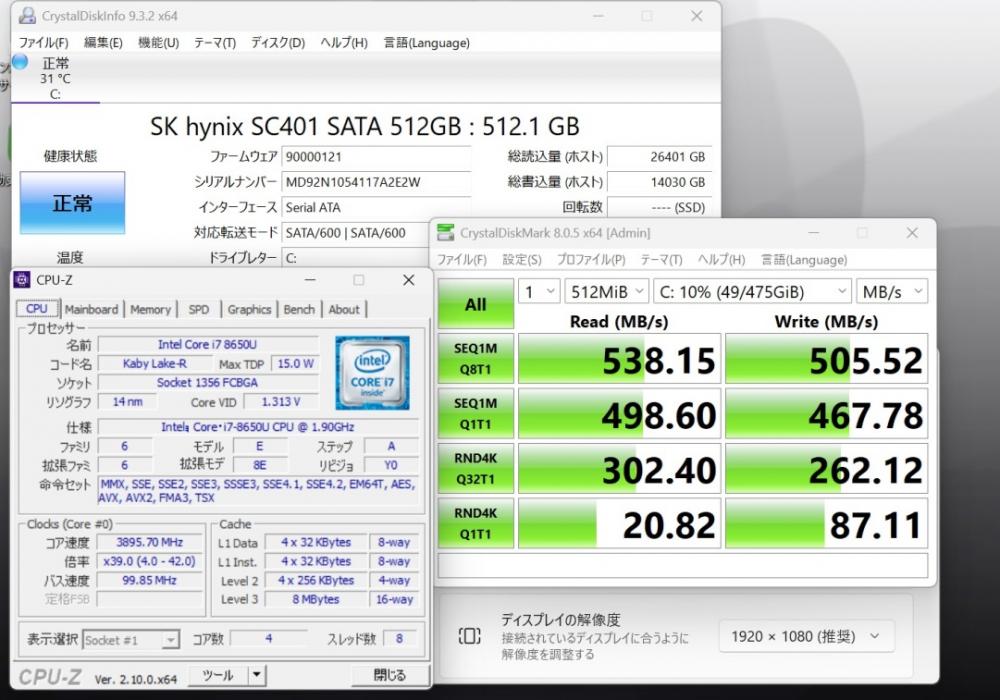
Task: Run the SEQ1M Q1T1 benchmark
Action: 476,413
